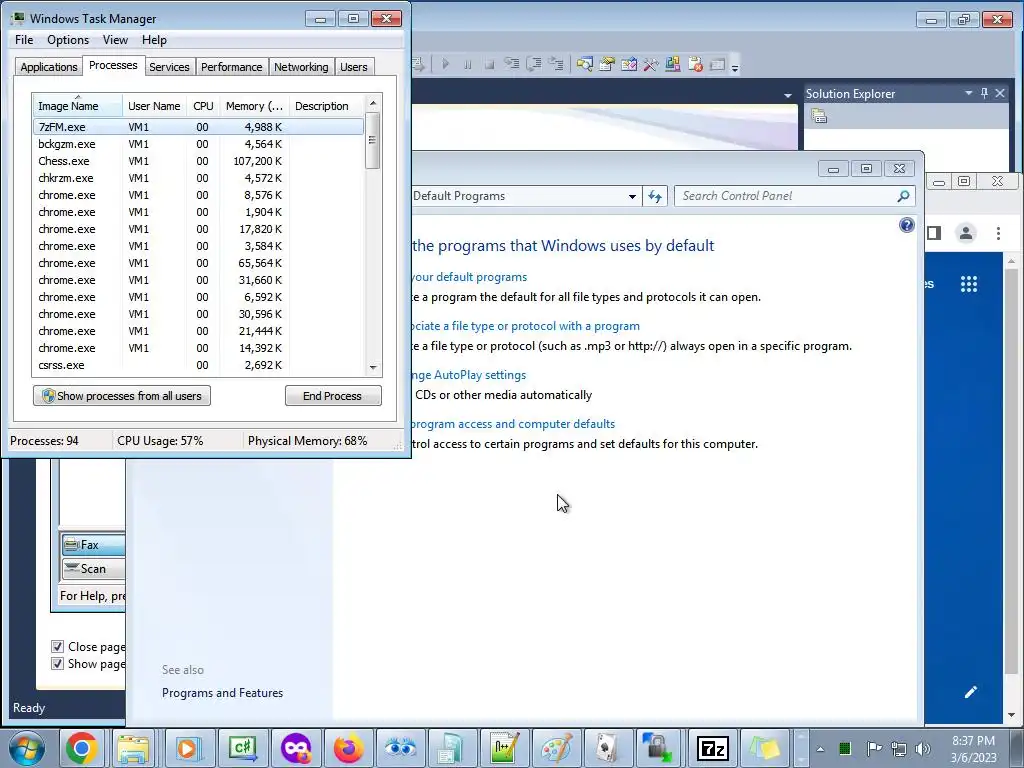Screen dimensions: 1024x768
Task: Open Chrome's three-dot menu
Action: click(998, 233)
